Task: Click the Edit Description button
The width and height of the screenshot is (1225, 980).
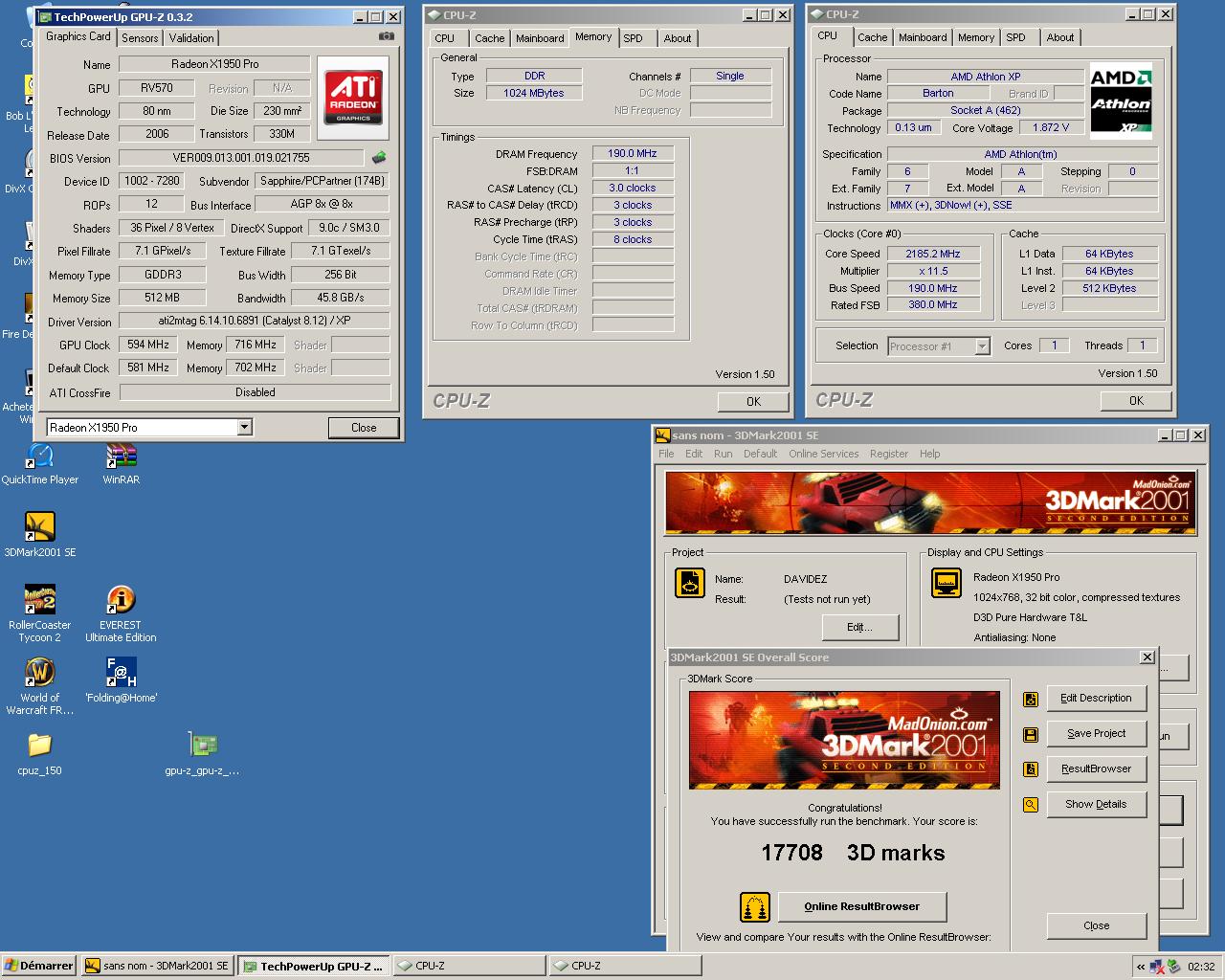Action: 1096,699
